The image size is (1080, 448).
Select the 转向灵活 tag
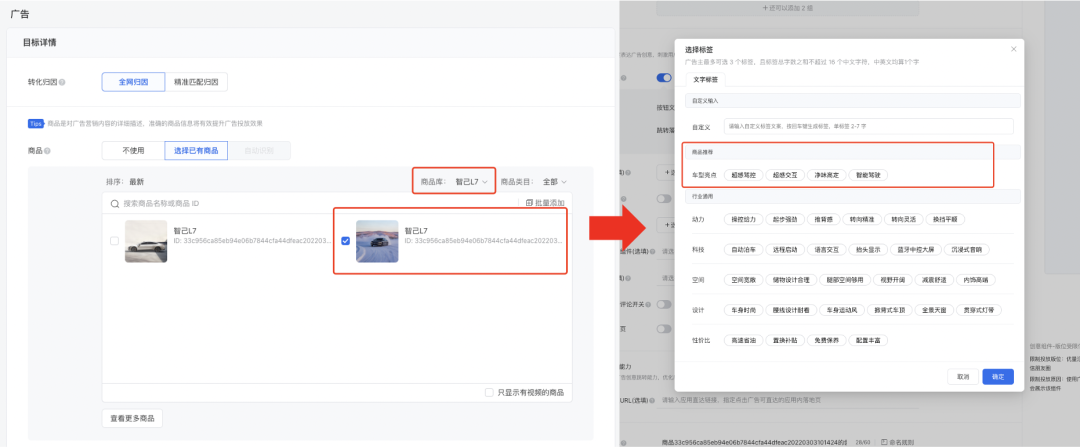click(x=904, y=219)
